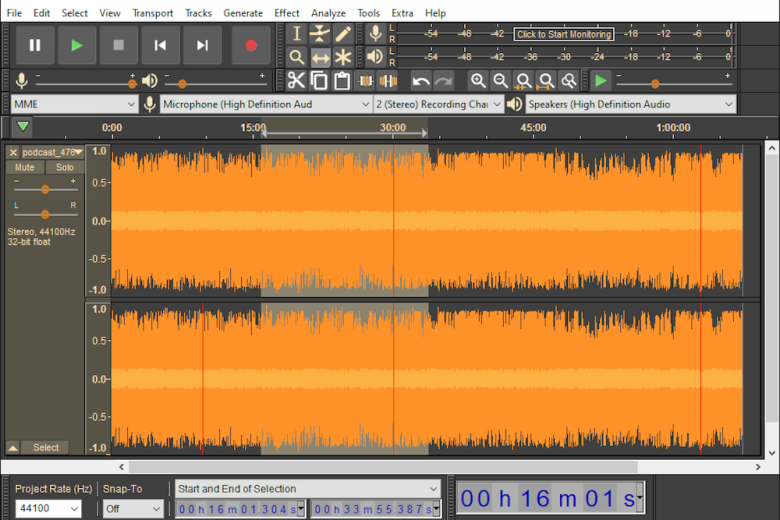Click the playback meter speaker icon
This screenshot has height=520, width=780.
coord(375,57)
